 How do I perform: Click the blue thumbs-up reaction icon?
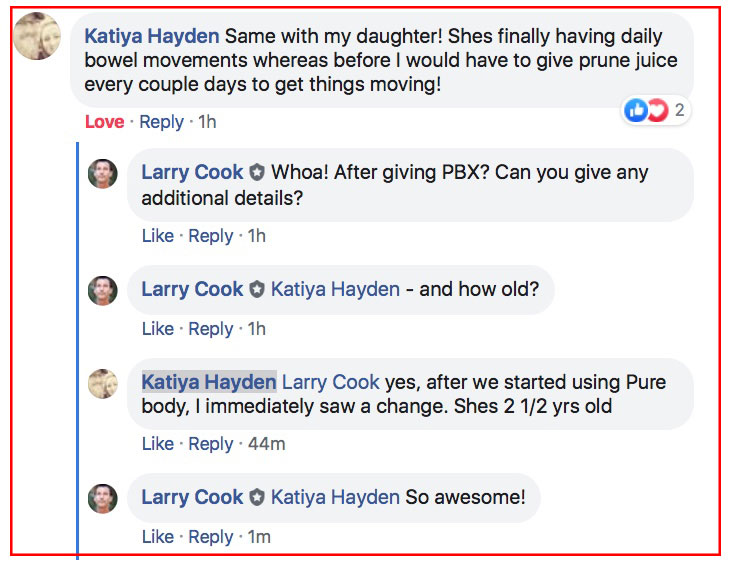[635, 110]
